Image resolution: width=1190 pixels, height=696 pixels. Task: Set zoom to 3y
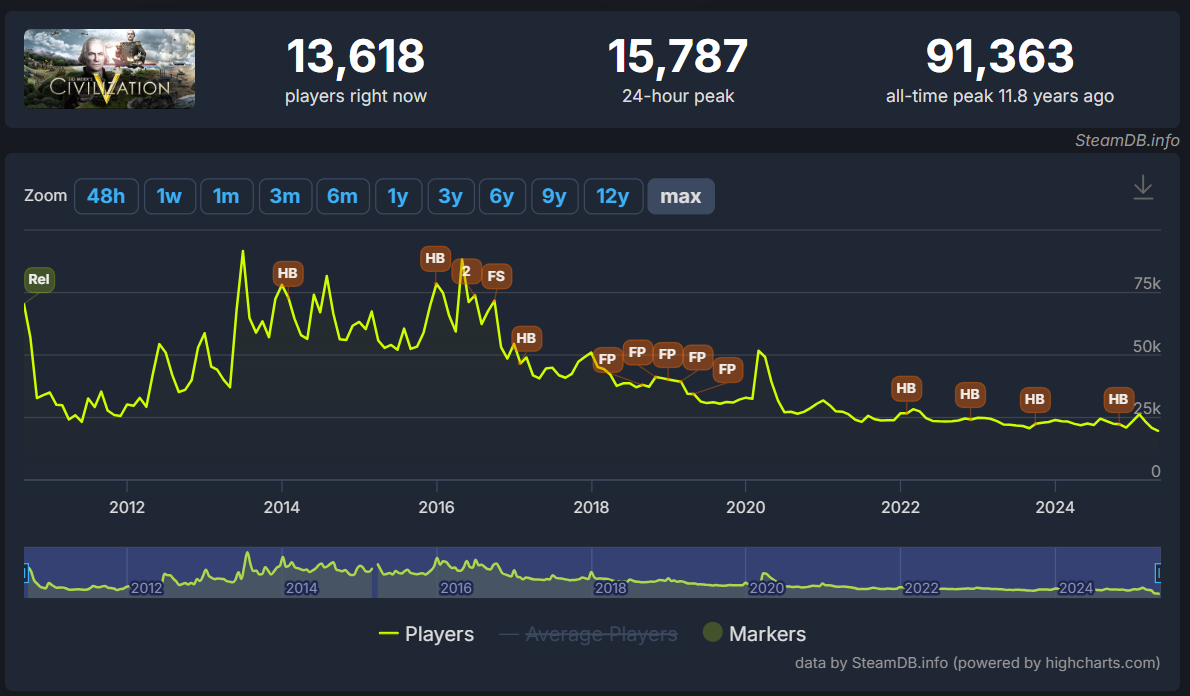point(451,197)
